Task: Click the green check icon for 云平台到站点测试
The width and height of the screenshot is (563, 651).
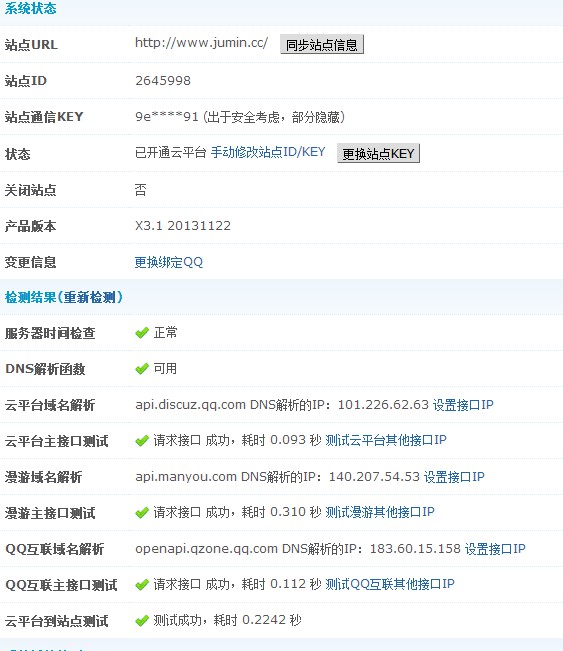Action: (142, 621)
